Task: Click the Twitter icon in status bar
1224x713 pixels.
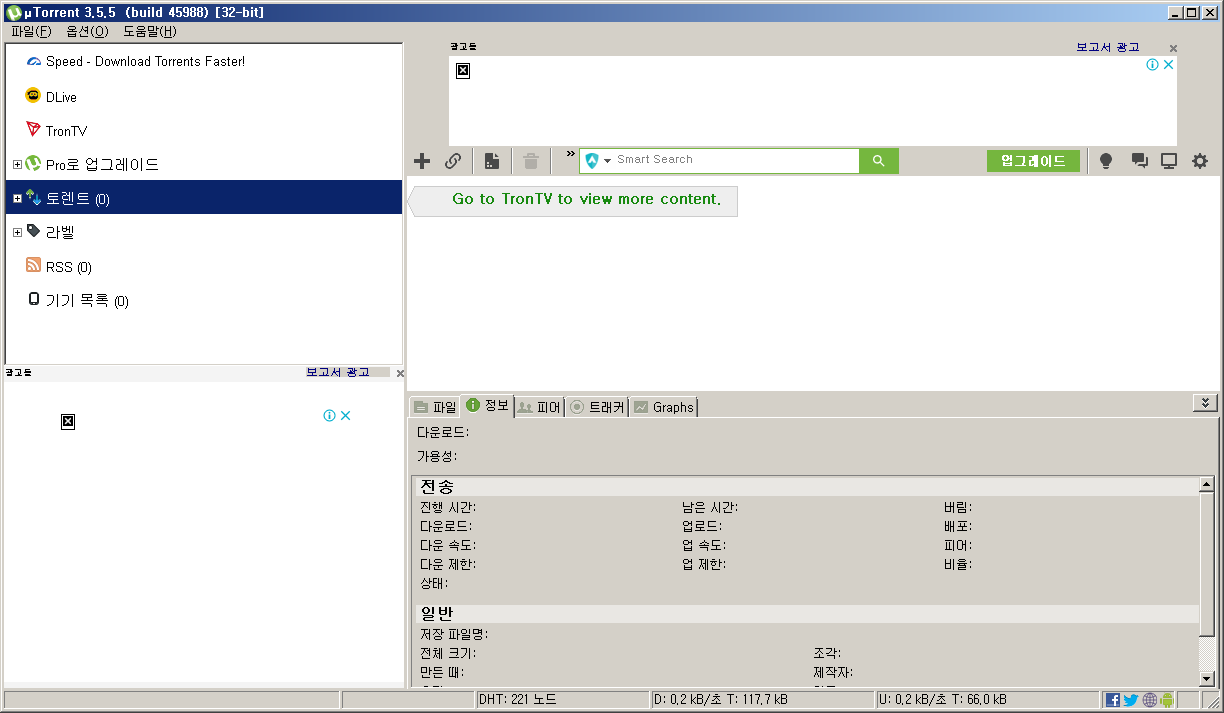Action: [x=1131, y=700]
